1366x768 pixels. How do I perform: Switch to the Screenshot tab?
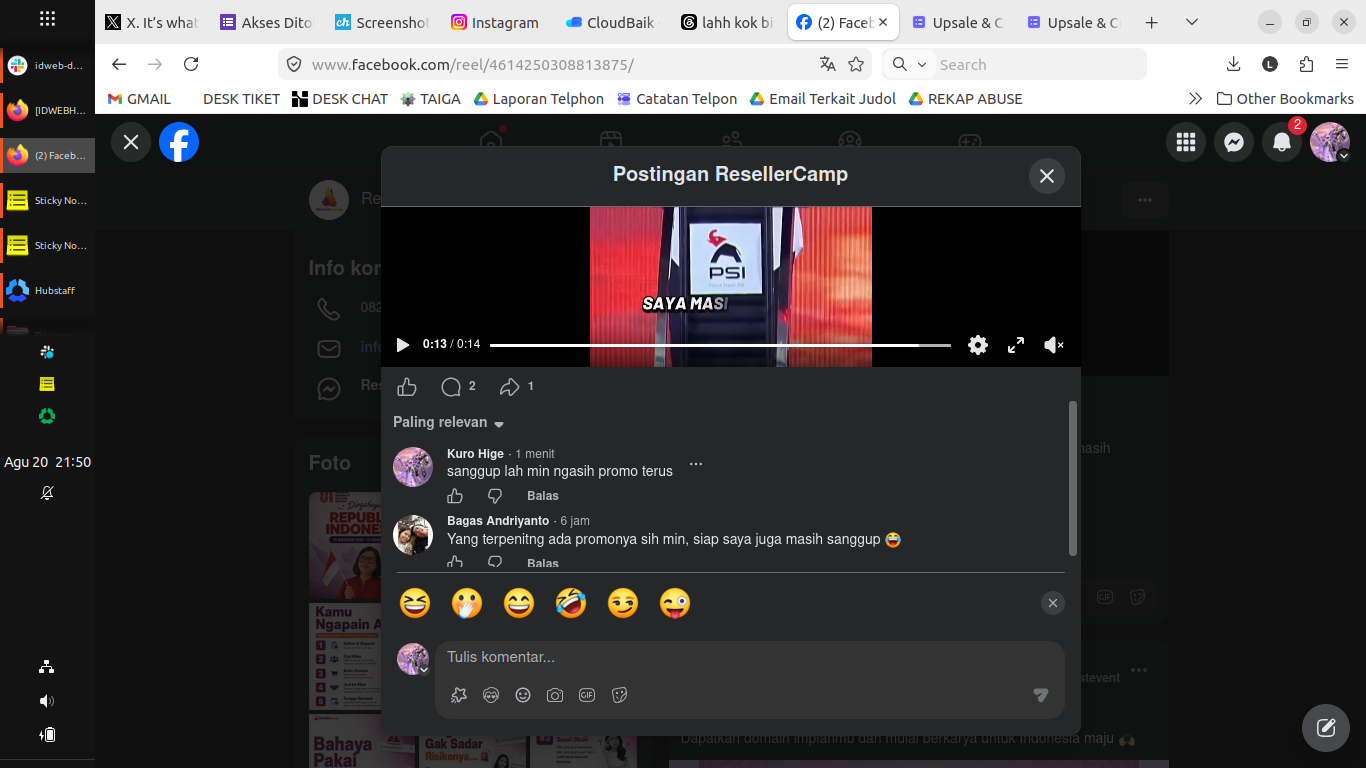381,22
